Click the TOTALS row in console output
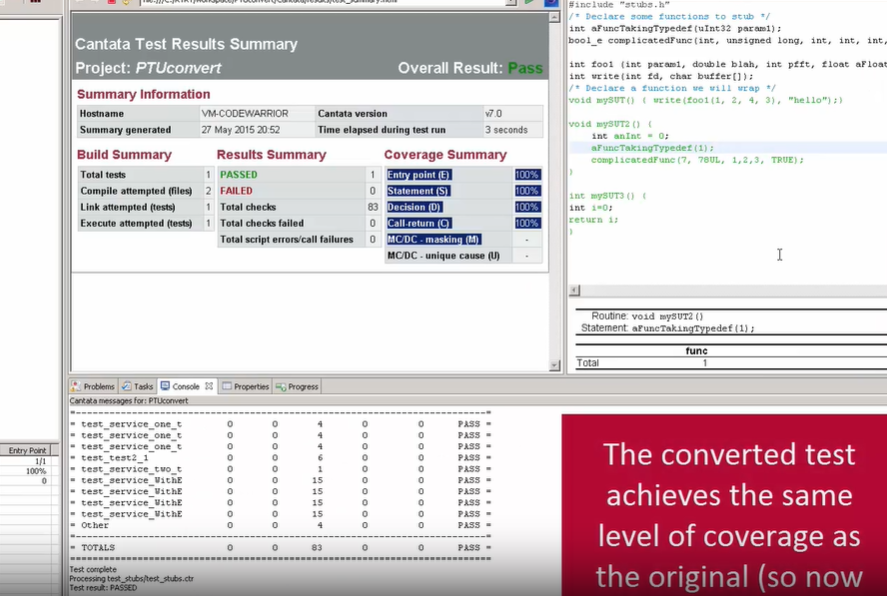Screen dimensions: 887x596 (281, 548)
